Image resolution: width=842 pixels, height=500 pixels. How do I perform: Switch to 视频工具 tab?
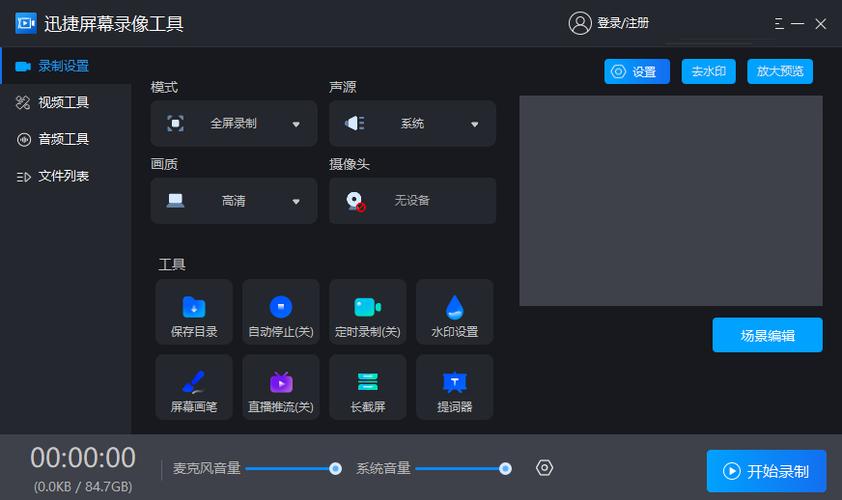[66, 103]
